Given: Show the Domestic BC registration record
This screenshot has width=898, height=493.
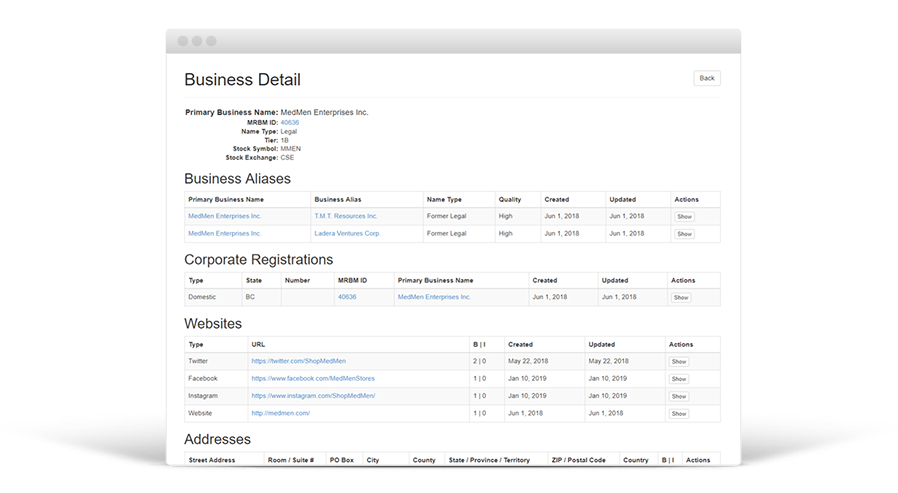Looking at the screenshot, I should 681,298.
